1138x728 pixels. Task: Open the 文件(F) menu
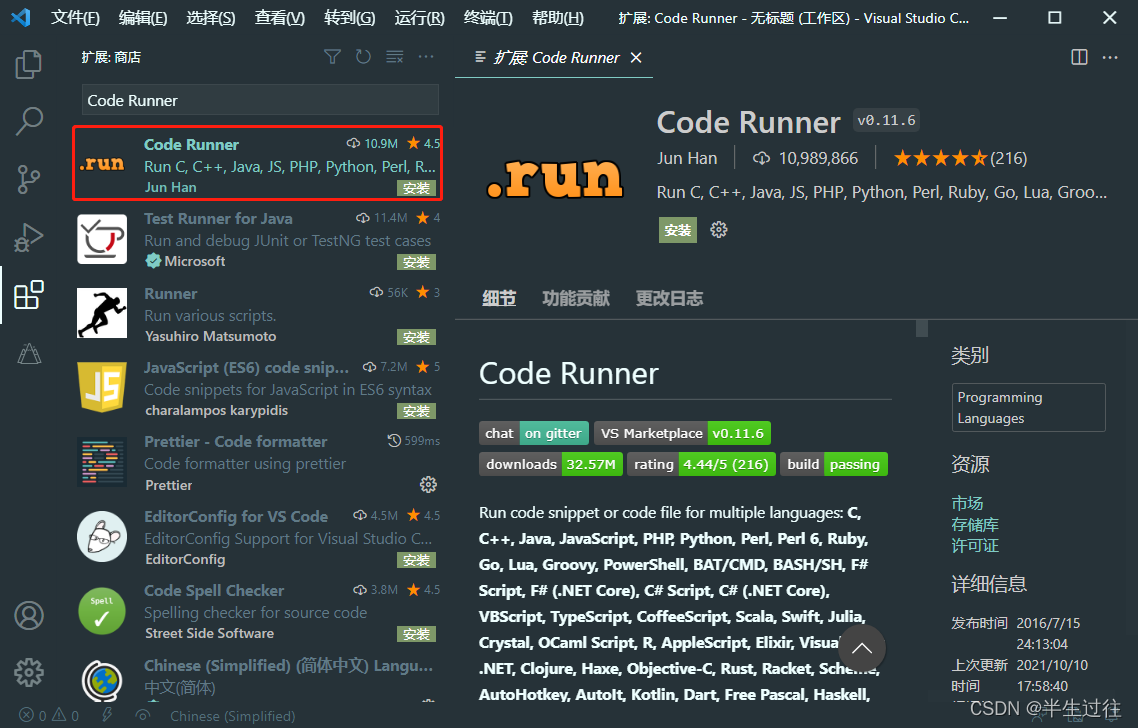coord(75,17)
